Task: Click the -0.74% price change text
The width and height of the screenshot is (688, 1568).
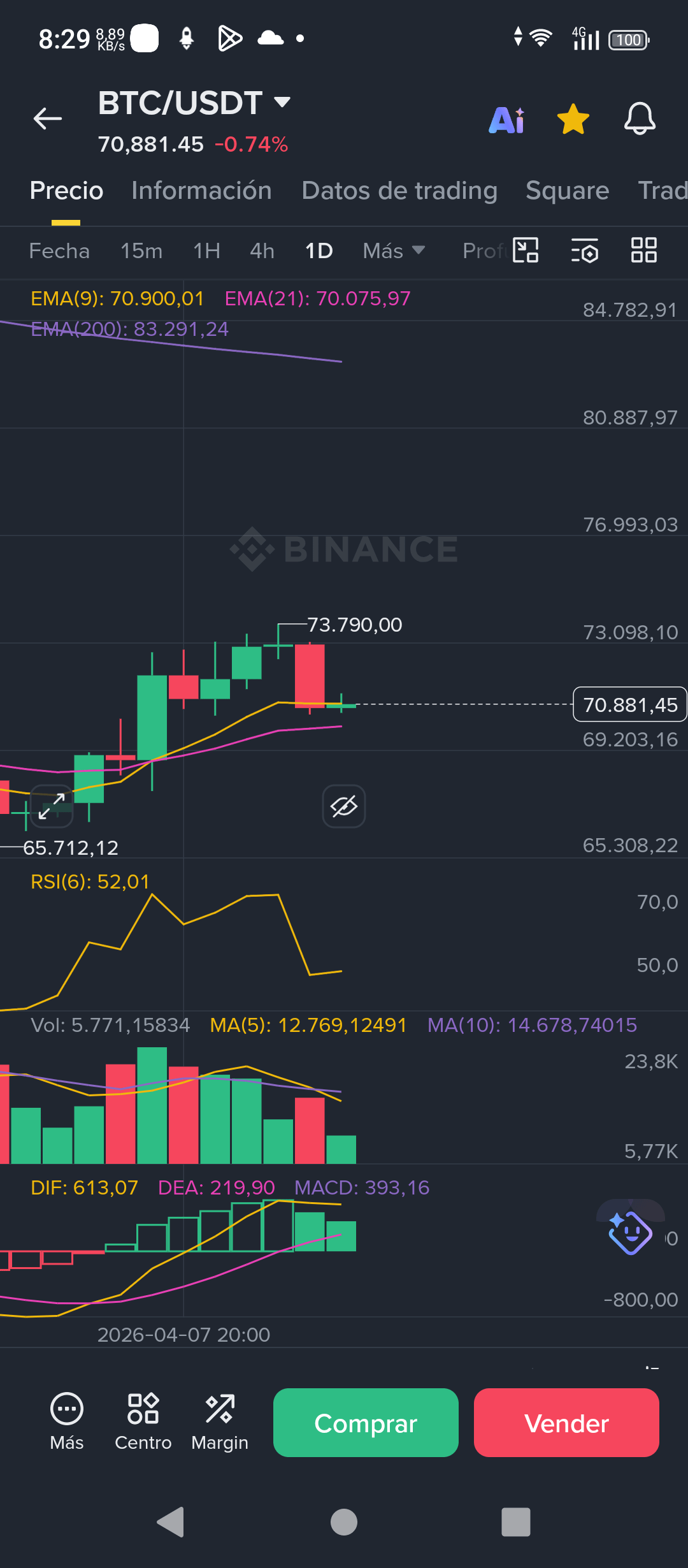Action: 252,145
